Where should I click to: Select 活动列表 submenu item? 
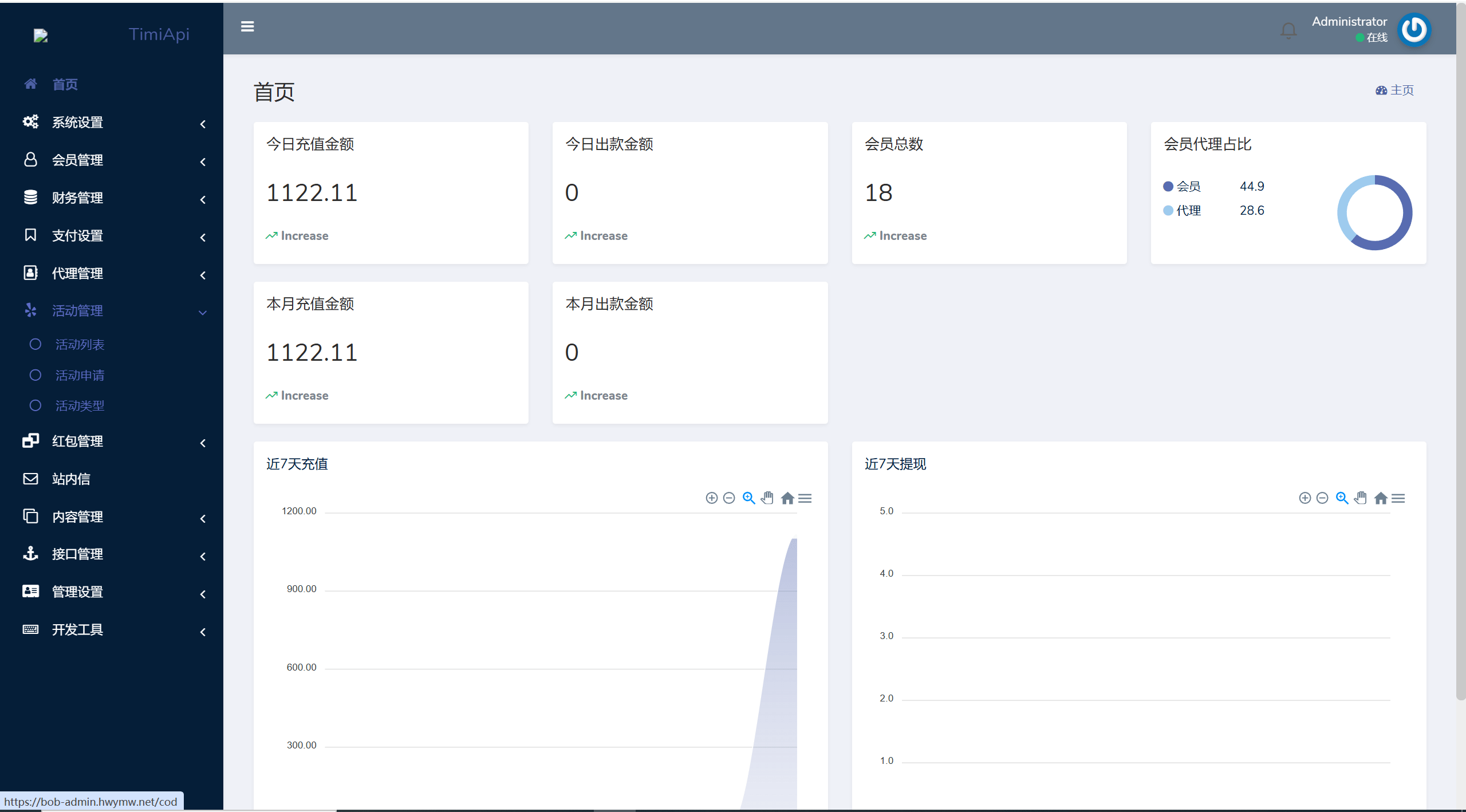pyautogui.click(x=80, y=345)
